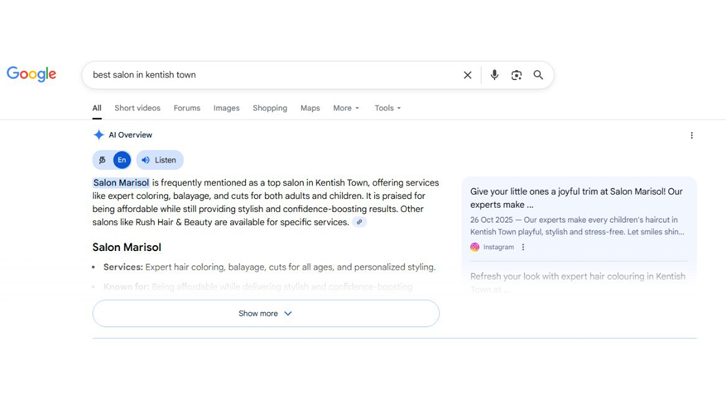Viewport: 726px width, 400px height.
Task: Click the Salon Marisol heading
Action: 127,247
